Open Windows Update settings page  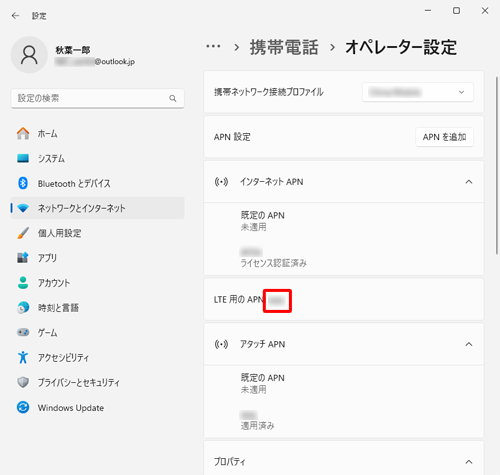pos(98,407)
